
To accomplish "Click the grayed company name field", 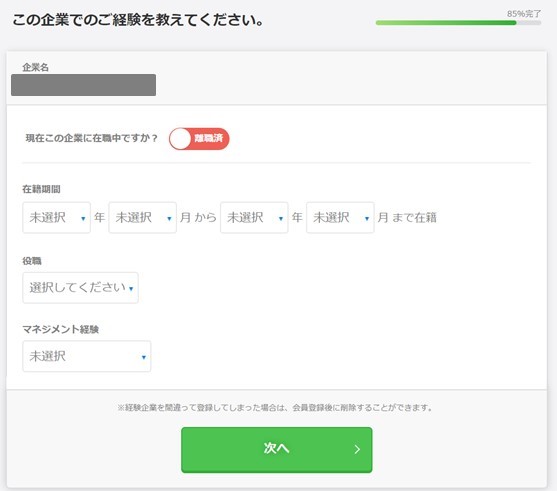I will [x=83, y=85].
